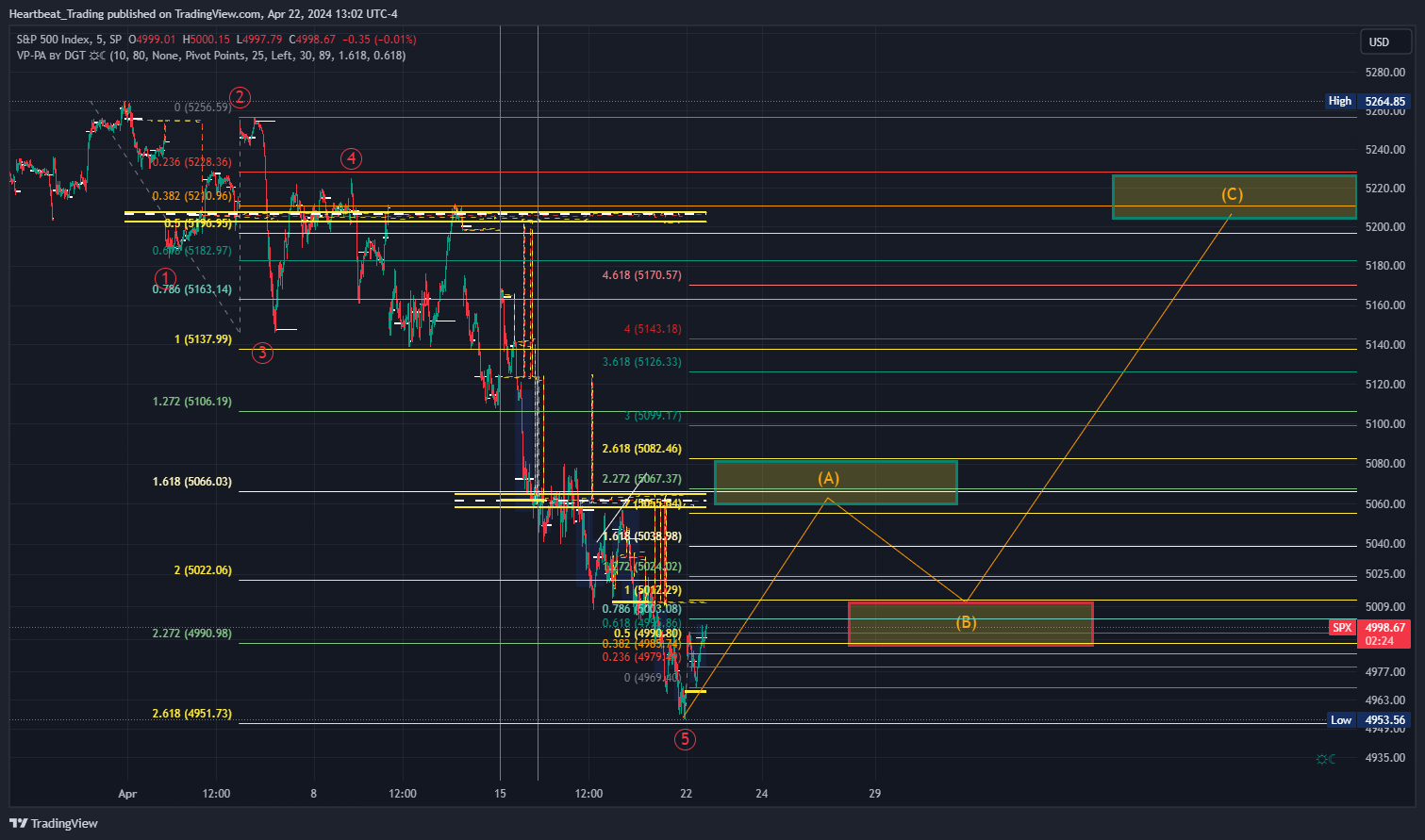
Task: Click fib label 4.618 (5170.57)
Action: coord(642,275)
